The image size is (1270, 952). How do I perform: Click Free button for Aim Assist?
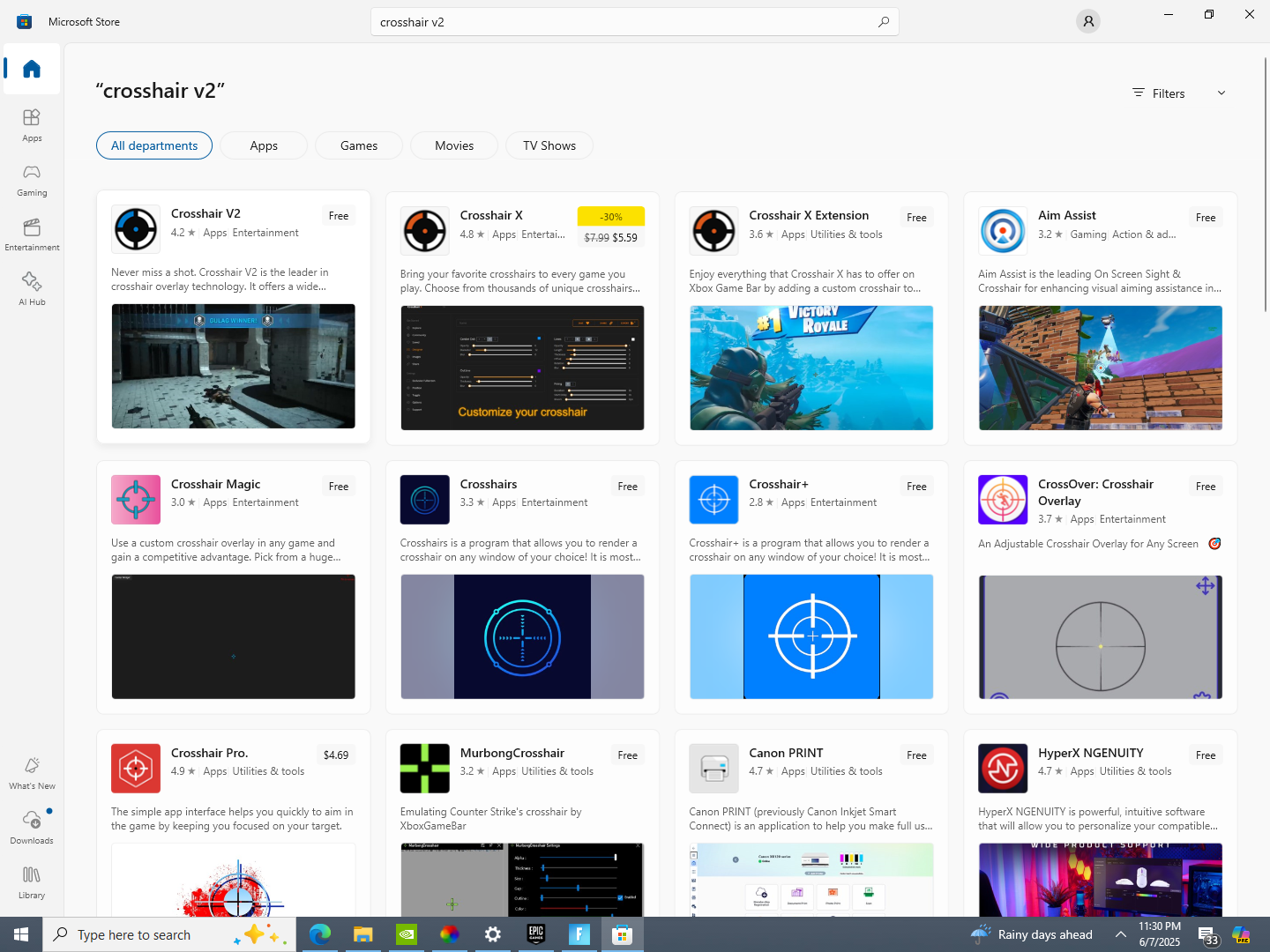pos(1206,218)
